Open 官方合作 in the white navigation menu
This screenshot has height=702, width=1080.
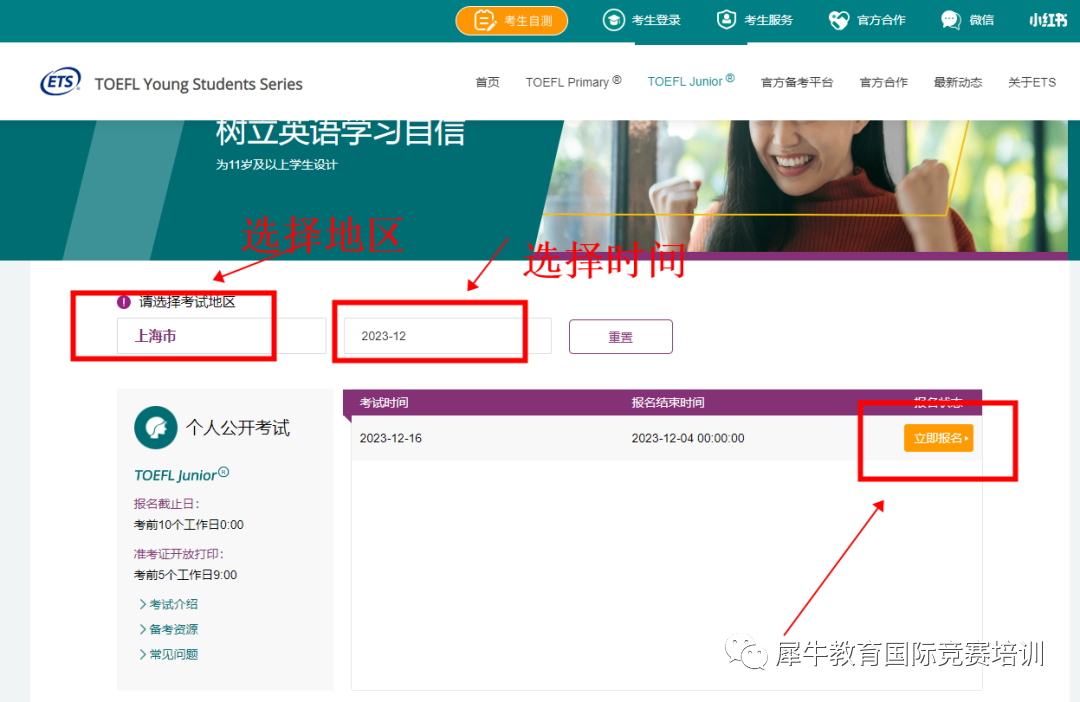click(884, 83)
